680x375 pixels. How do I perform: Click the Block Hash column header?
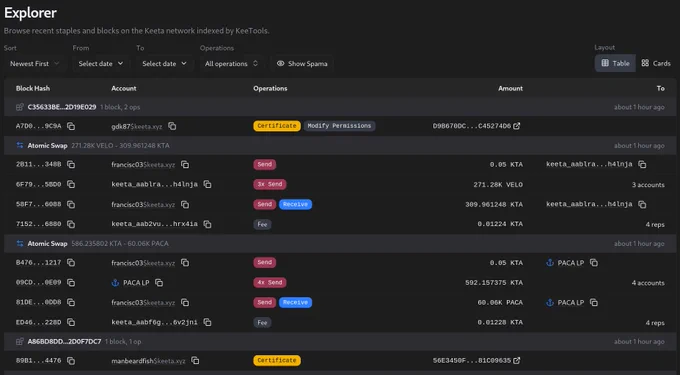pos(33,88)
